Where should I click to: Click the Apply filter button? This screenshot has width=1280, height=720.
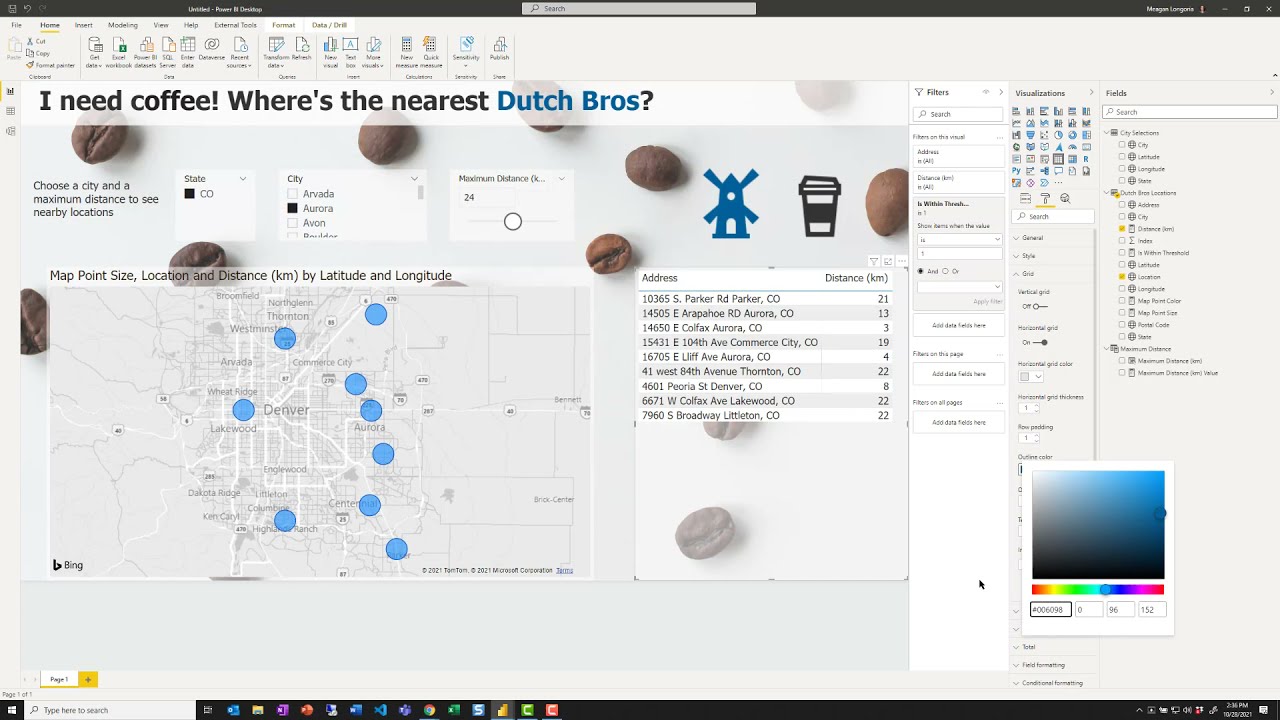pyautogui.click(x=987, y=301)
